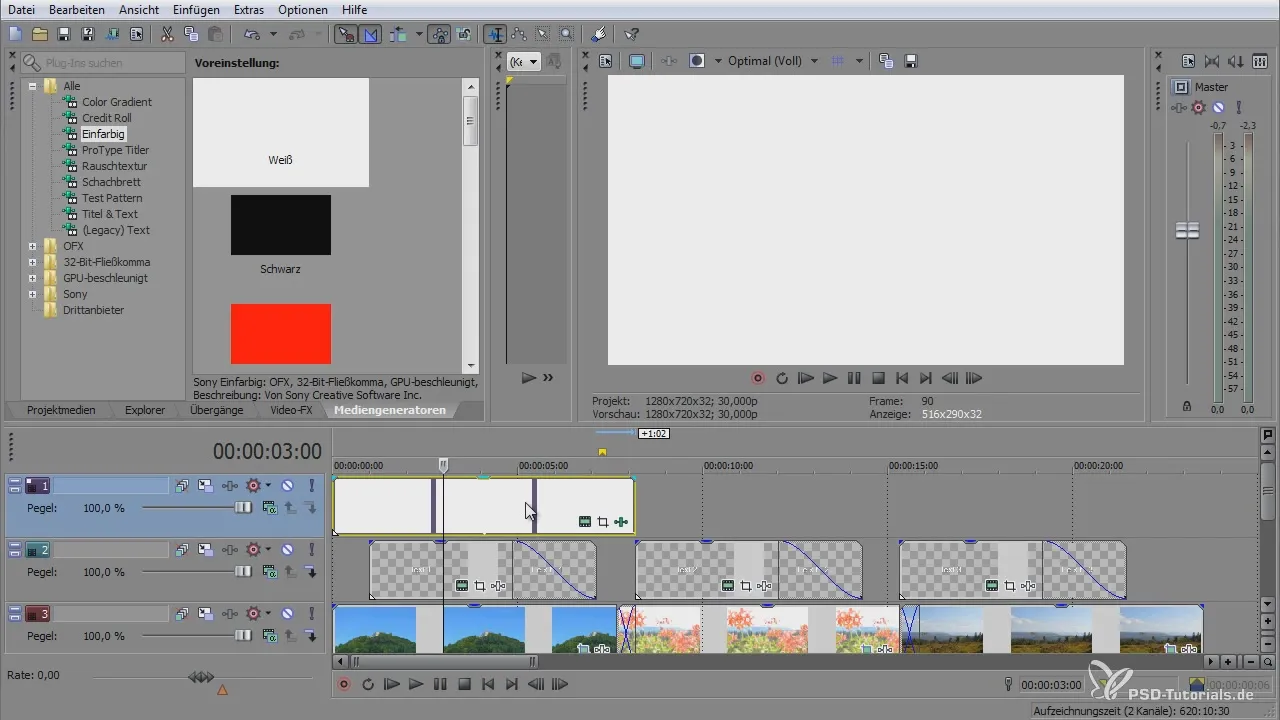Create a new project via toolbar icon
This screenshot has width=1280, height=720.
tap(15, 34)
